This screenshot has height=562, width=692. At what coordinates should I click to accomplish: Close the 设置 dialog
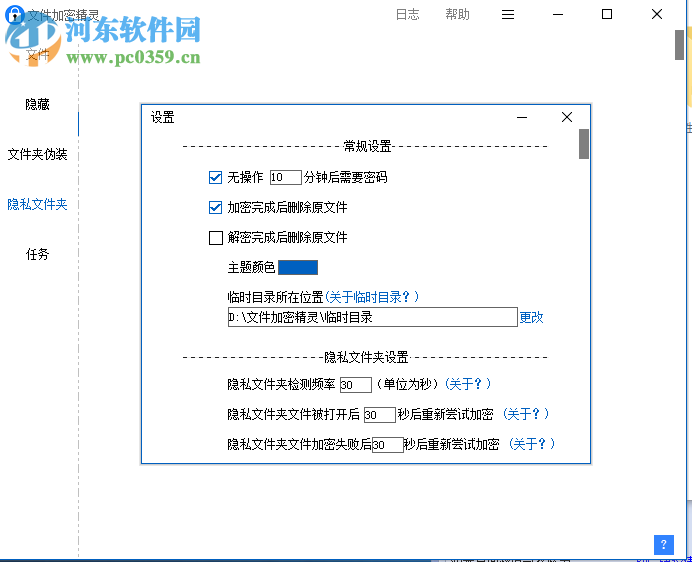567,117
